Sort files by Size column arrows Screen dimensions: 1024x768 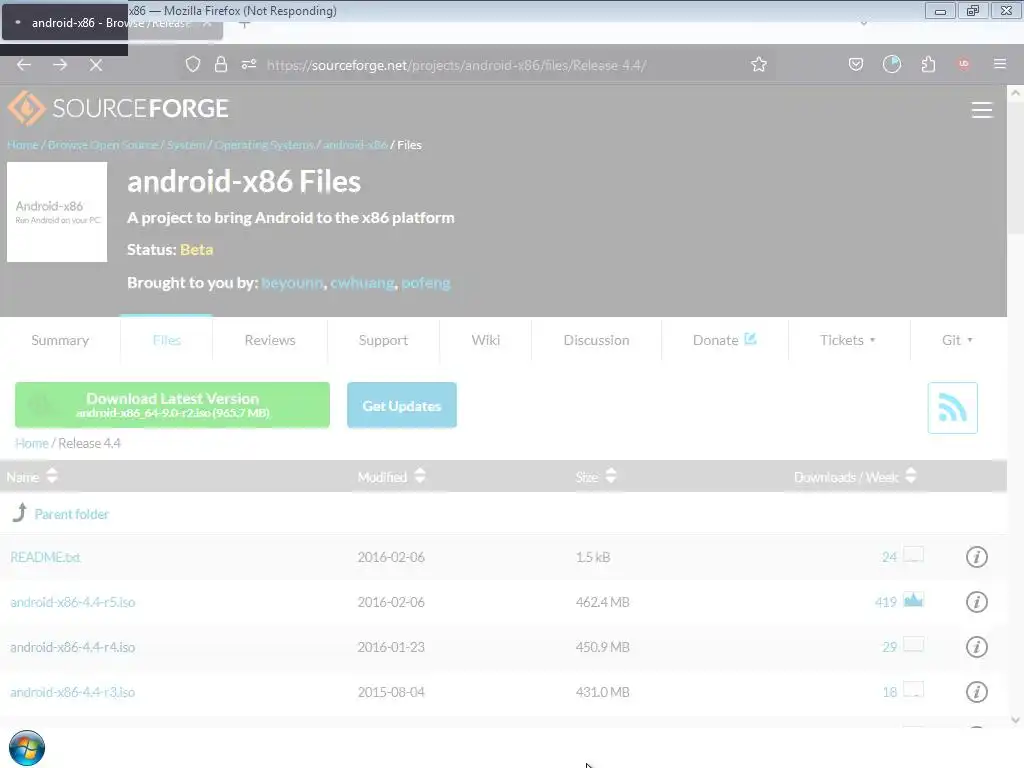click(x=611, y=476)
